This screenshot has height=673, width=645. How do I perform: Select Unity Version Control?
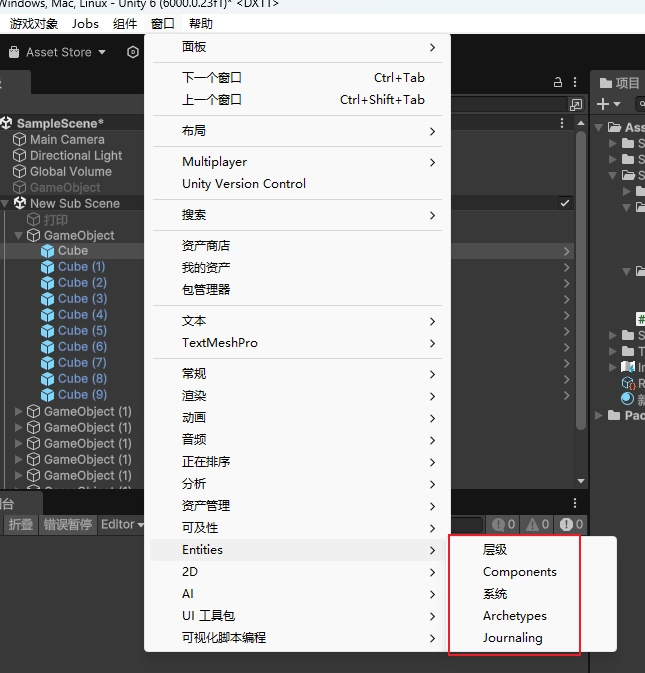click(297, 184)
